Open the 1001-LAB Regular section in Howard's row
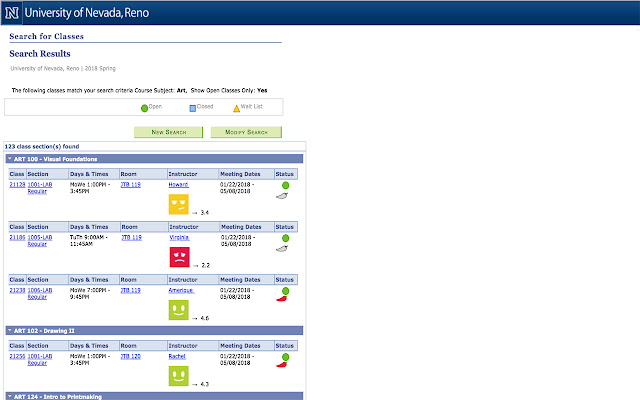This screenshot has height=400, width=640. 40,188
